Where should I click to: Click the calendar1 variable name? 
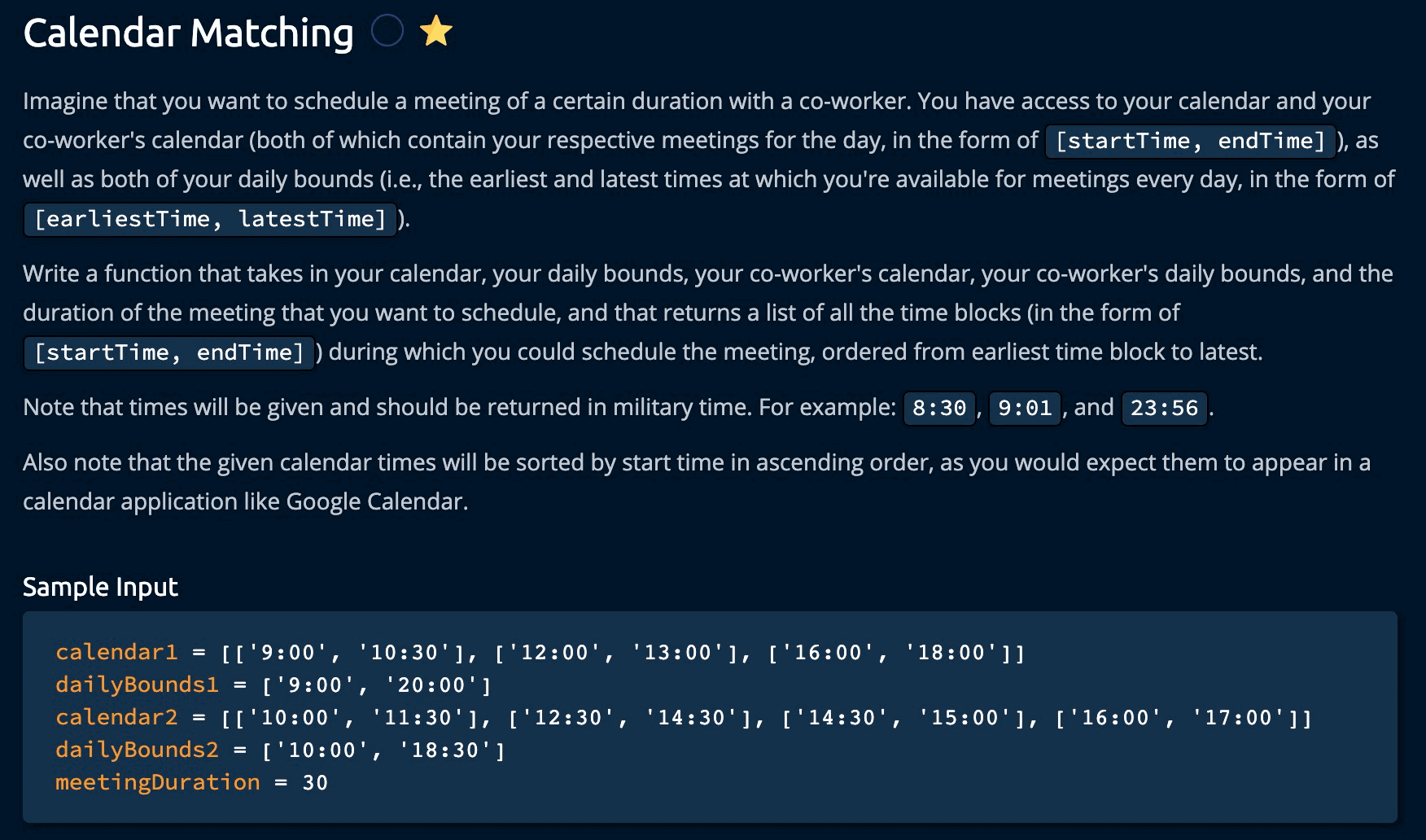116,652
